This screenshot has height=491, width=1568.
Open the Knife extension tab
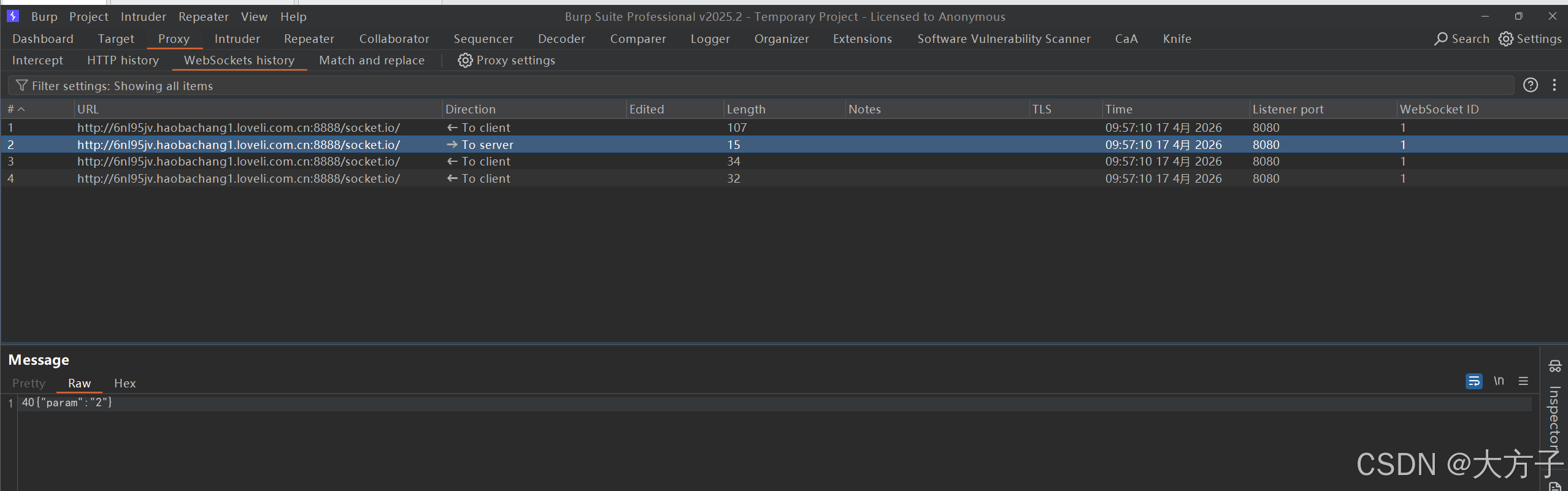[x=1177, y=39]
